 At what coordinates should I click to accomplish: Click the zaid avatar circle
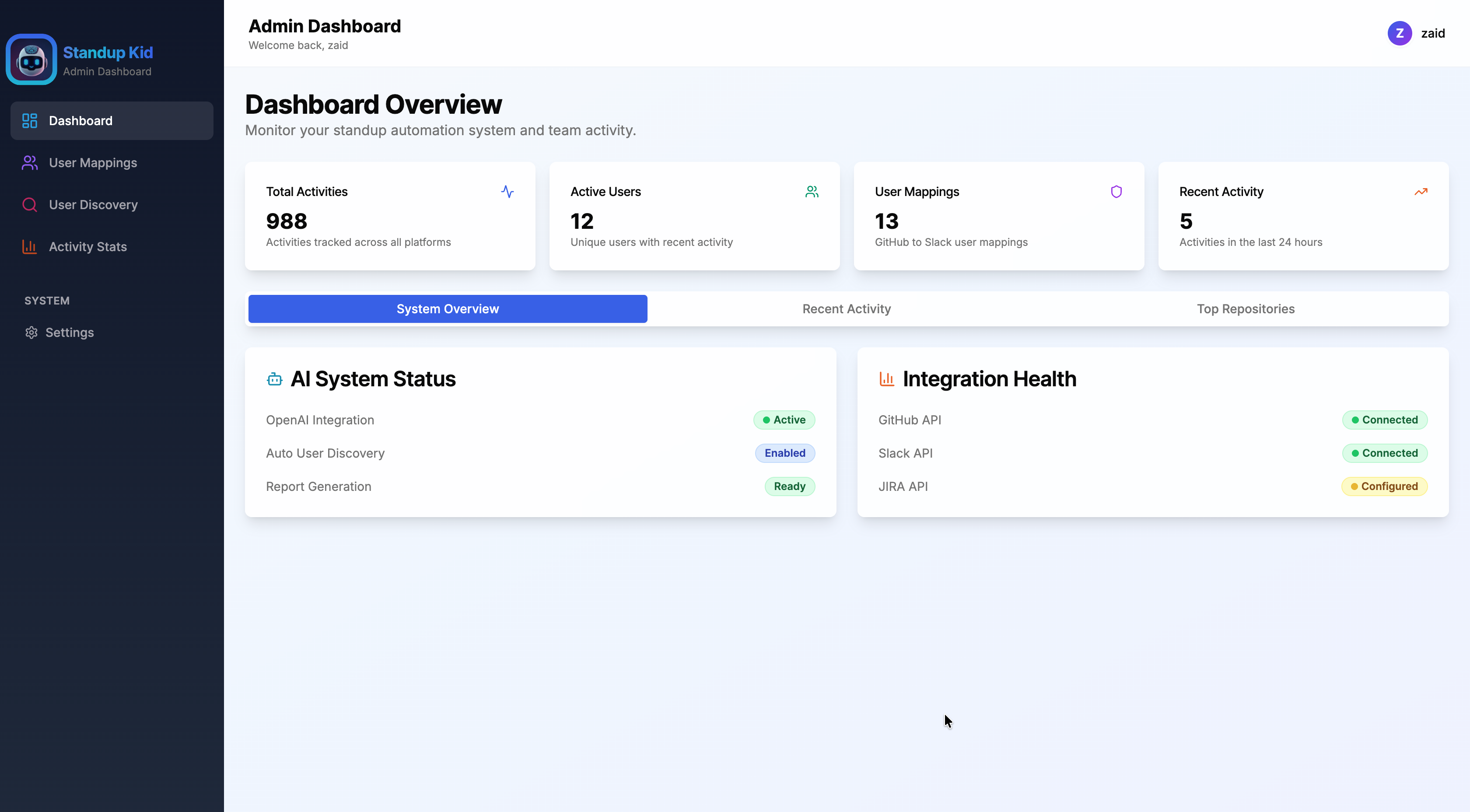1400,32
